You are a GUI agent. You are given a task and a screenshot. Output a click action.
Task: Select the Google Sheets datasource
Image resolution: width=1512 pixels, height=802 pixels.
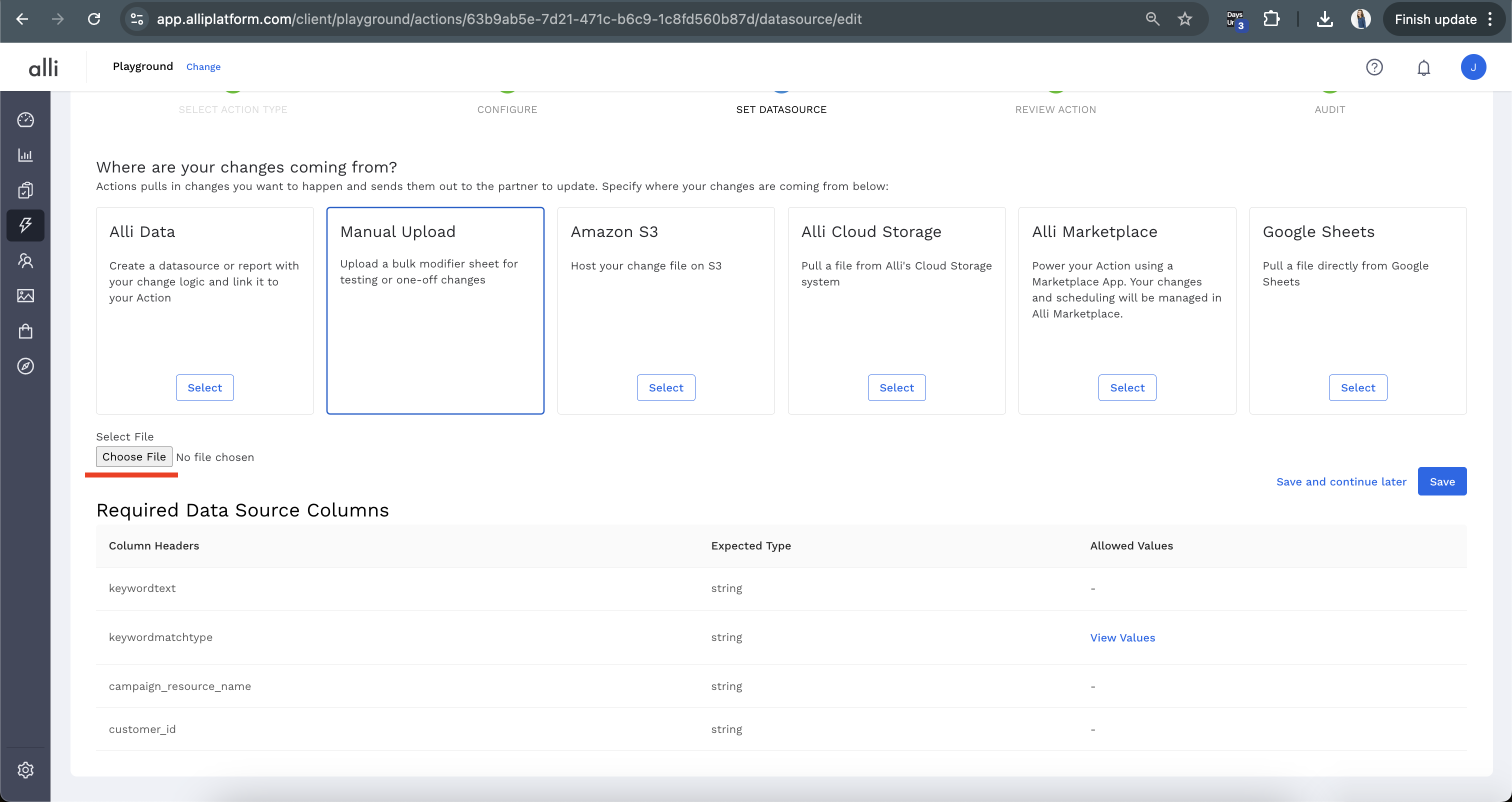coord(1357,387)
